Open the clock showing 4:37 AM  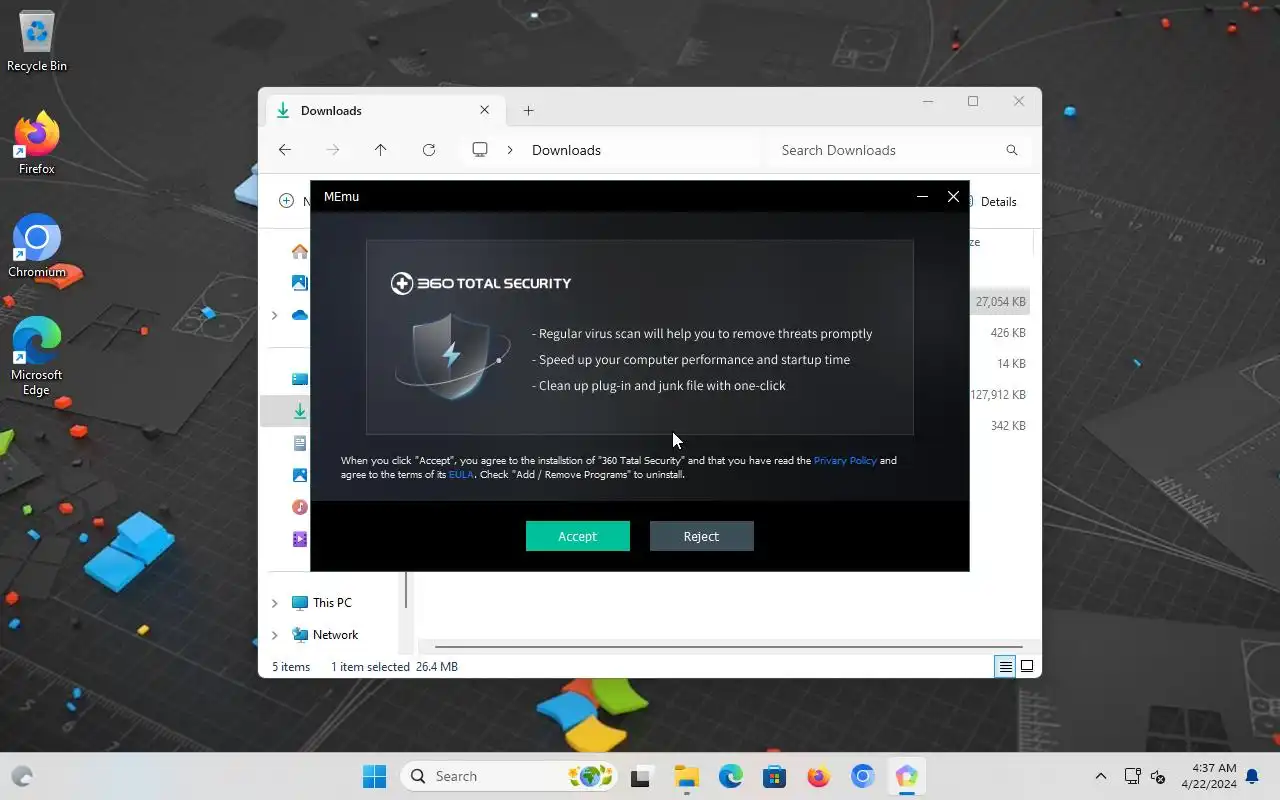[x=1209, y=776]
